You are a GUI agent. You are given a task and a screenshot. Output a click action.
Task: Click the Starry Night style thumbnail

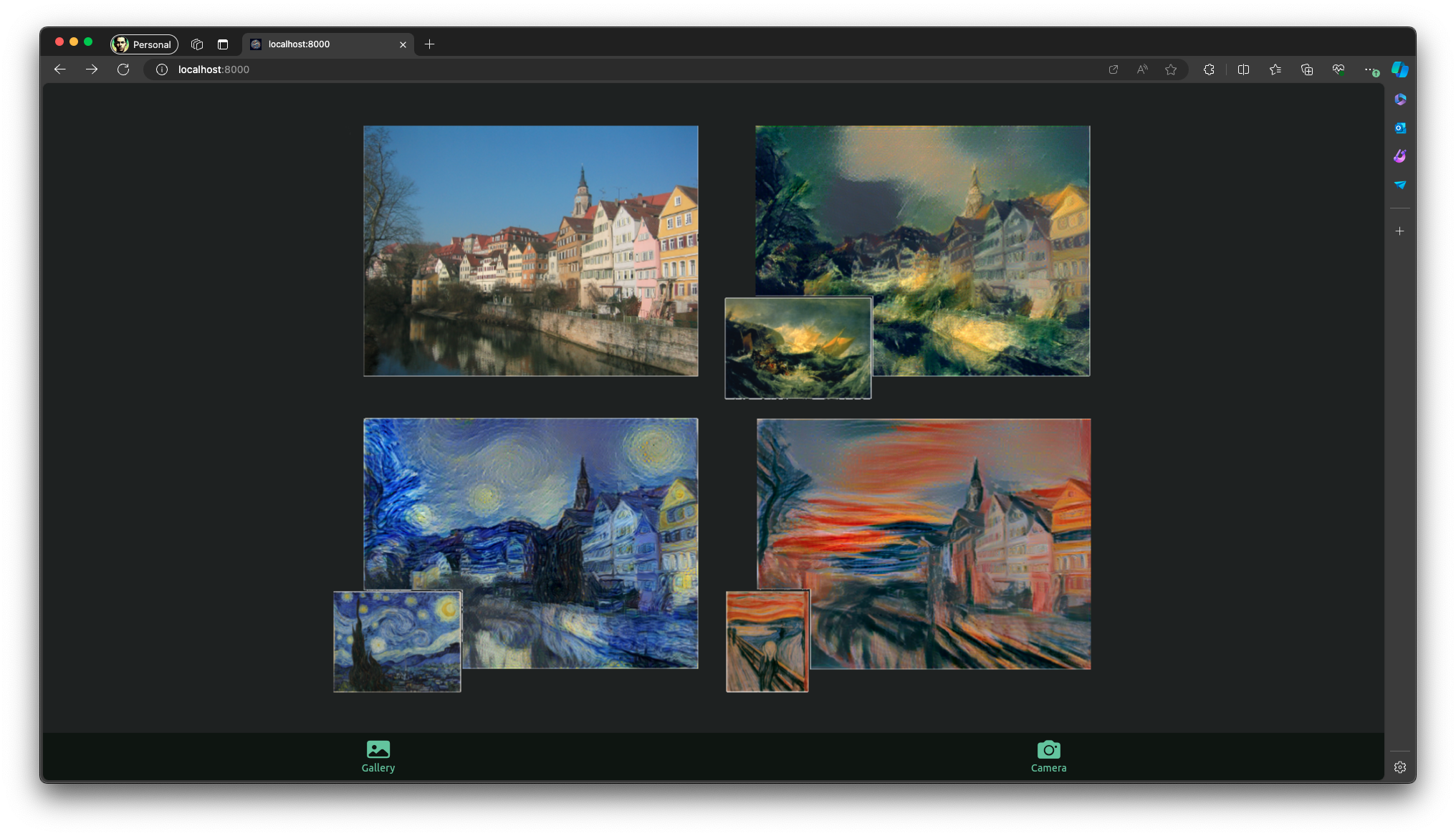pyautogui.click(x=397, y=641)
